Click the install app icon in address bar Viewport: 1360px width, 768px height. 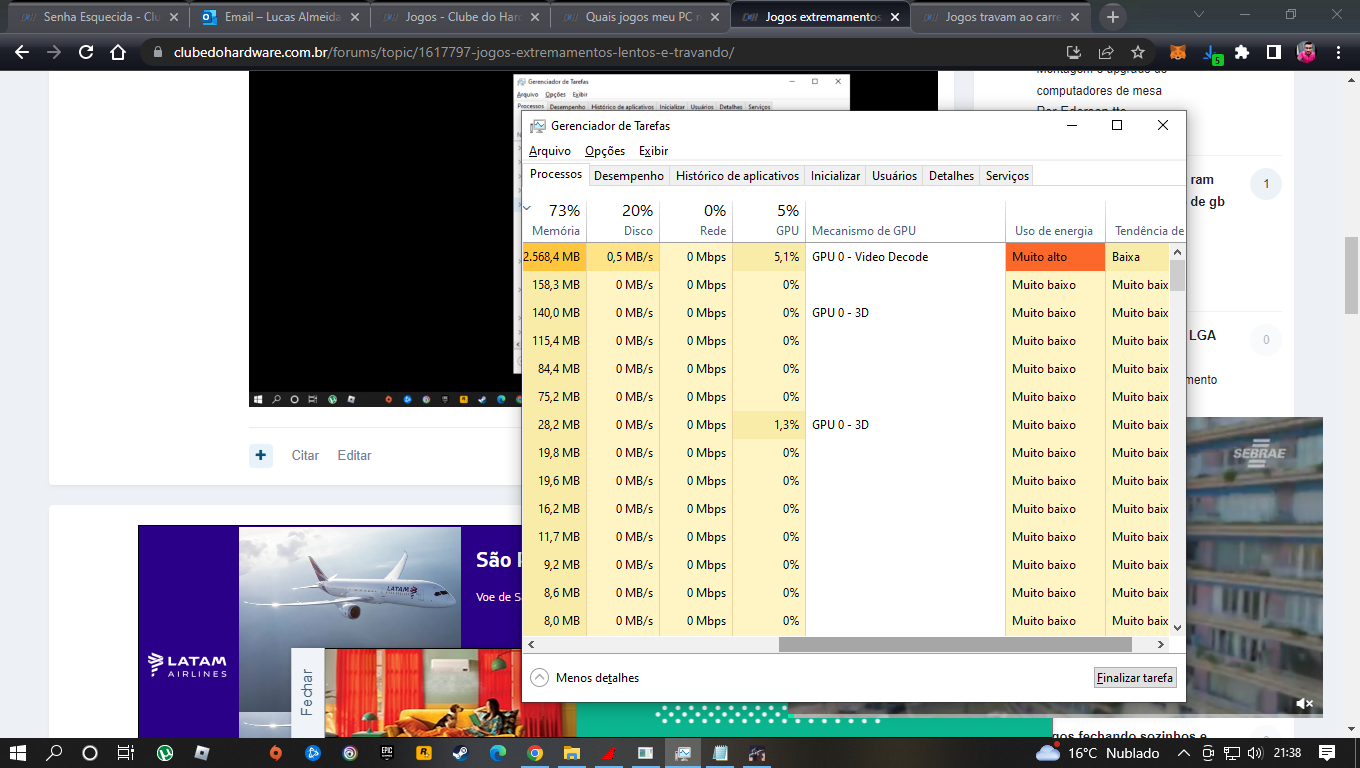1074,53
